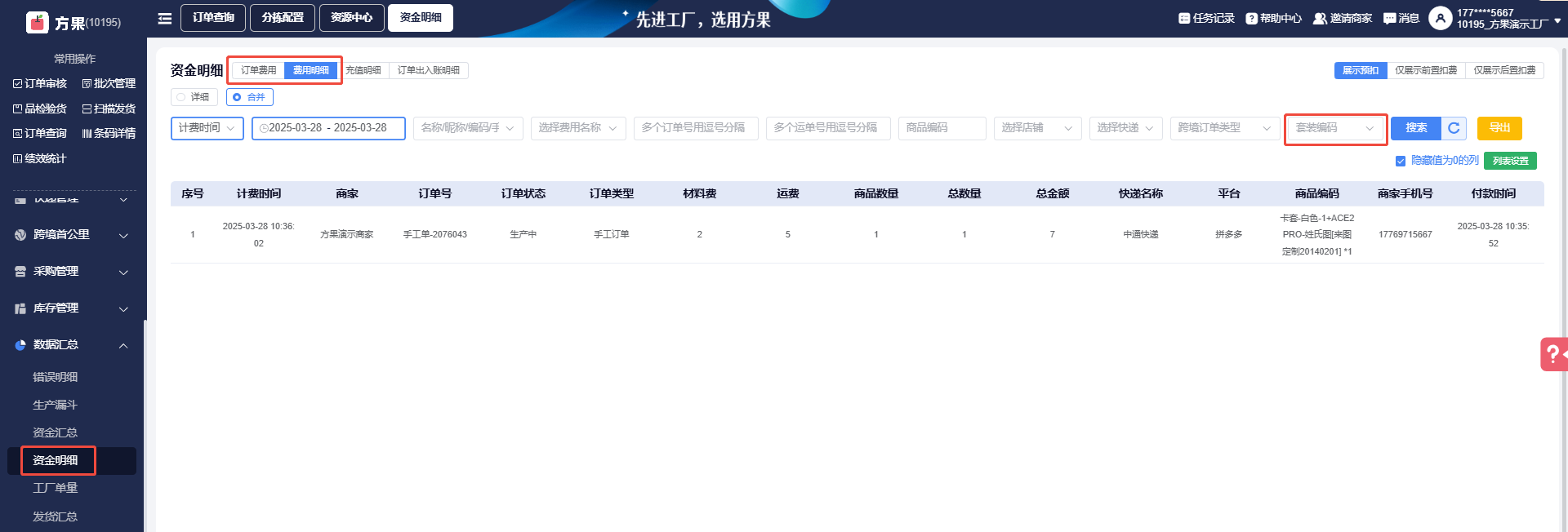Image resolution: width=1568 pixels, height=532 pixels.
Task: Open the 绩效统计 shortcut
Action: point(40,158)
